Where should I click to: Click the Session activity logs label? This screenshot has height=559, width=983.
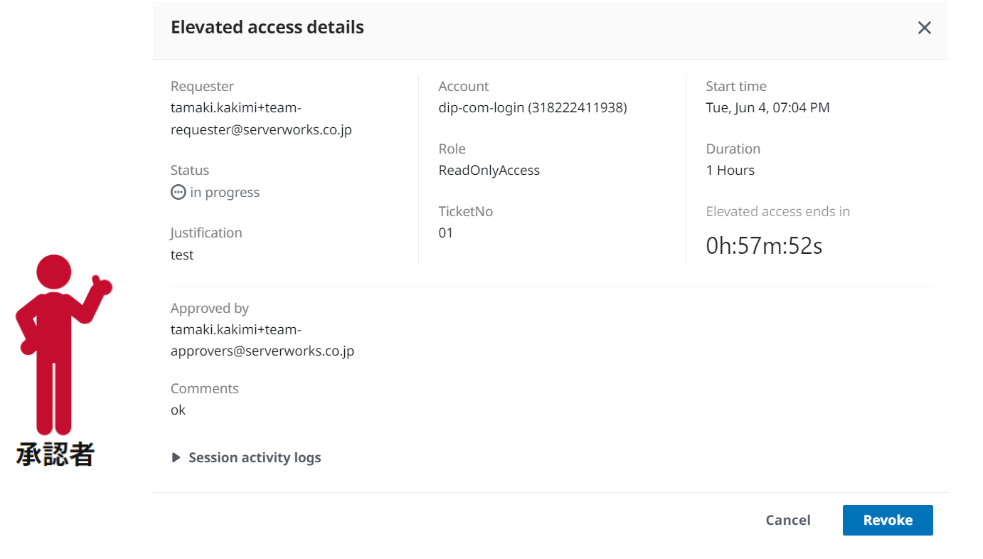pos(255,457)
